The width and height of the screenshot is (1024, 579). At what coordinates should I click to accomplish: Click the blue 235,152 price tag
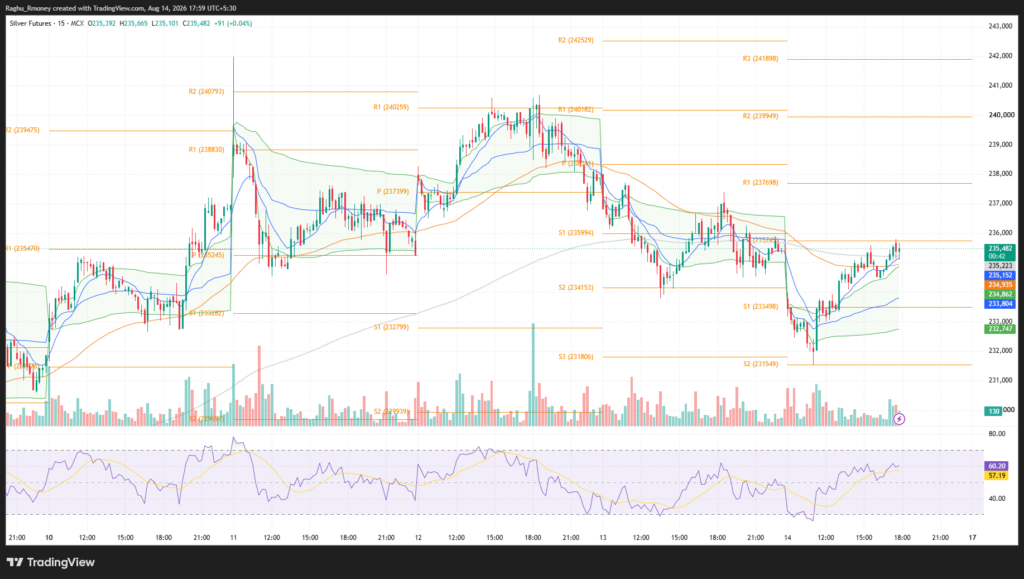click(1000, 275)
